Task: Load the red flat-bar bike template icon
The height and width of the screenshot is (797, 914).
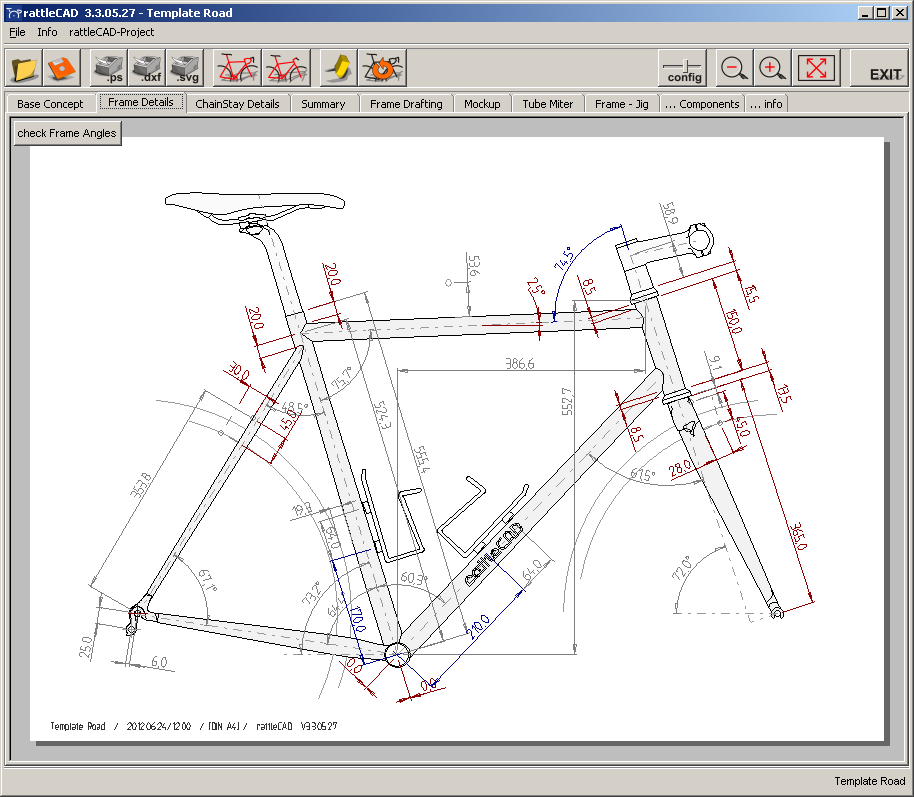Action: click(286, 68)
